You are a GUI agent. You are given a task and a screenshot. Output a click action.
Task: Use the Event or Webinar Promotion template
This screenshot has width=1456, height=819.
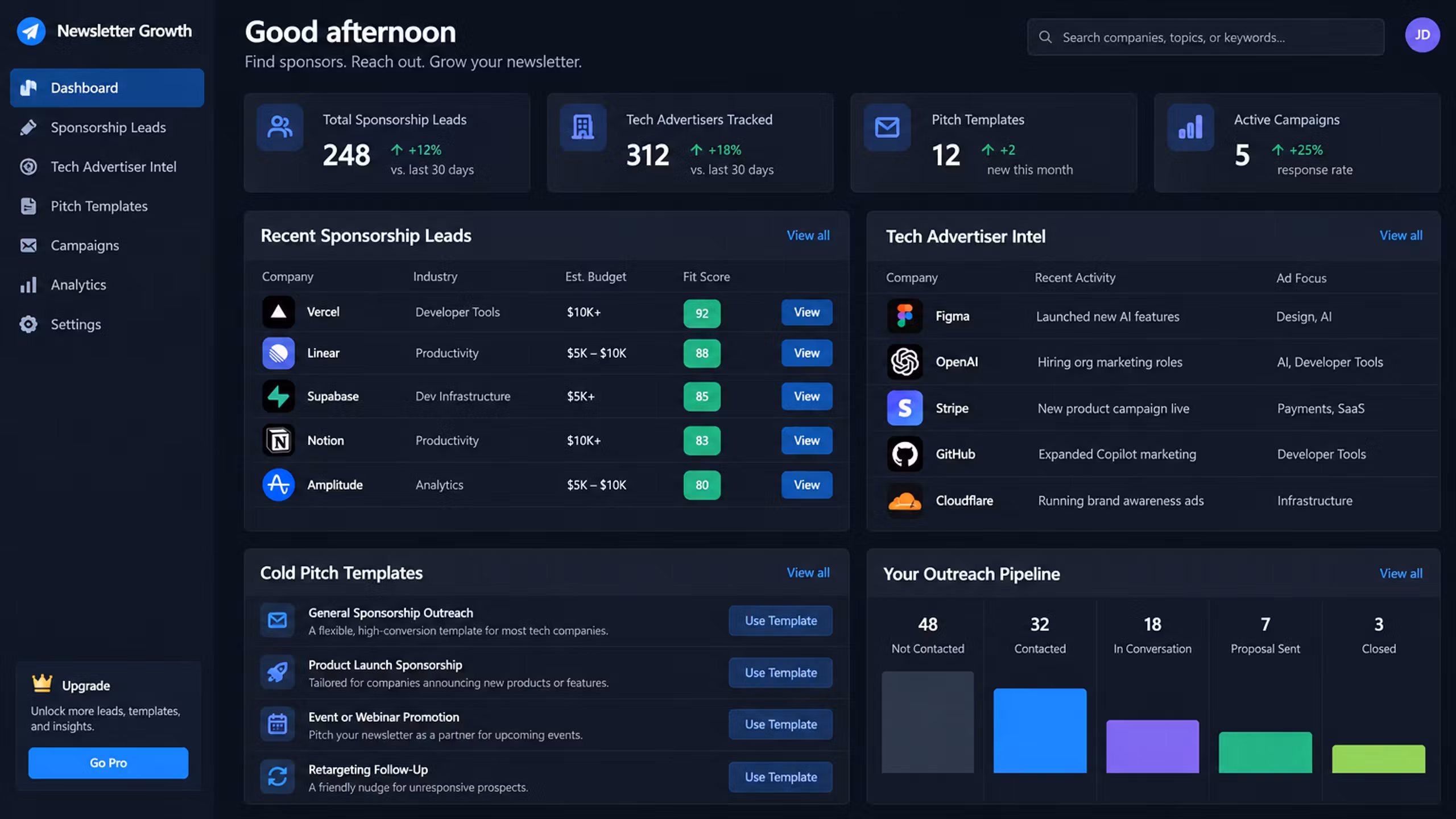click(780, 725)
